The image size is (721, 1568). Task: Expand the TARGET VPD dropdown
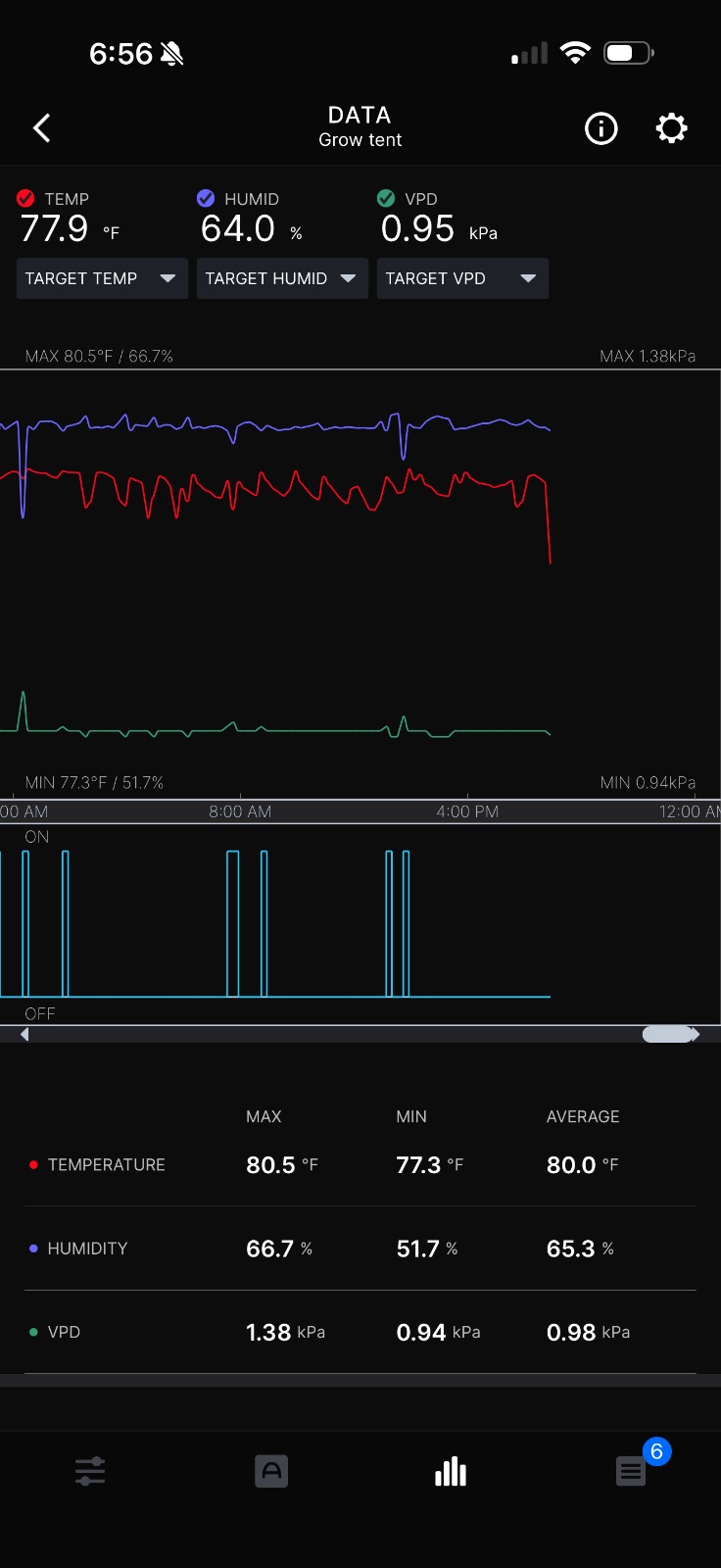point(462,278)
